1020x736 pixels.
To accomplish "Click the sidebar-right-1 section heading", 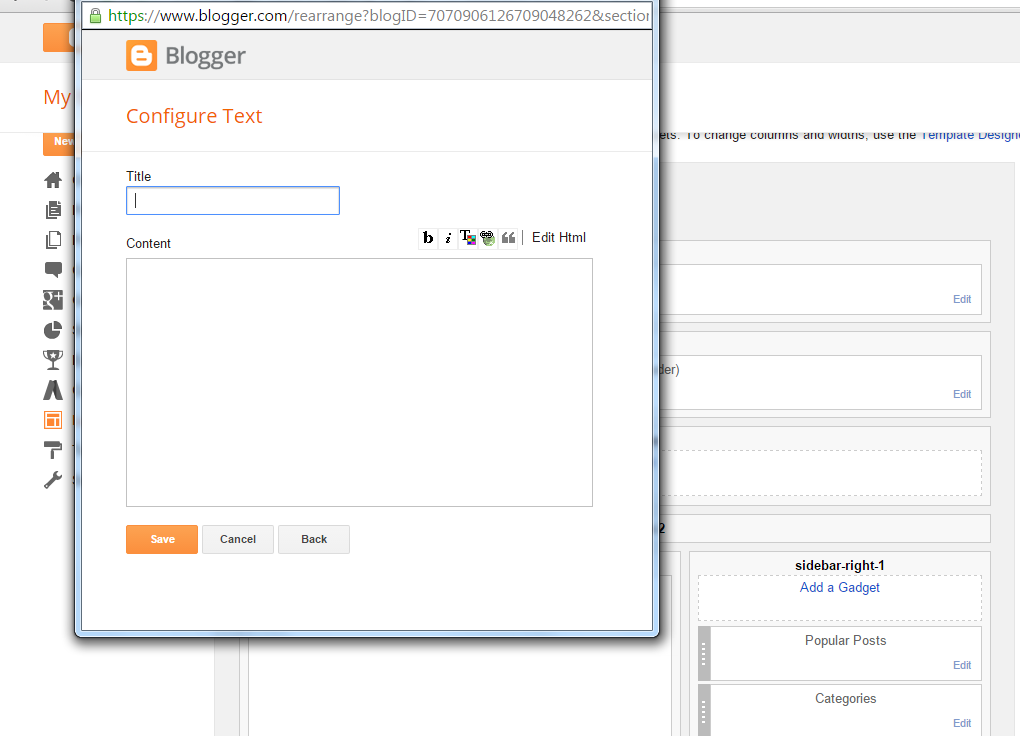I will (839, 566).
